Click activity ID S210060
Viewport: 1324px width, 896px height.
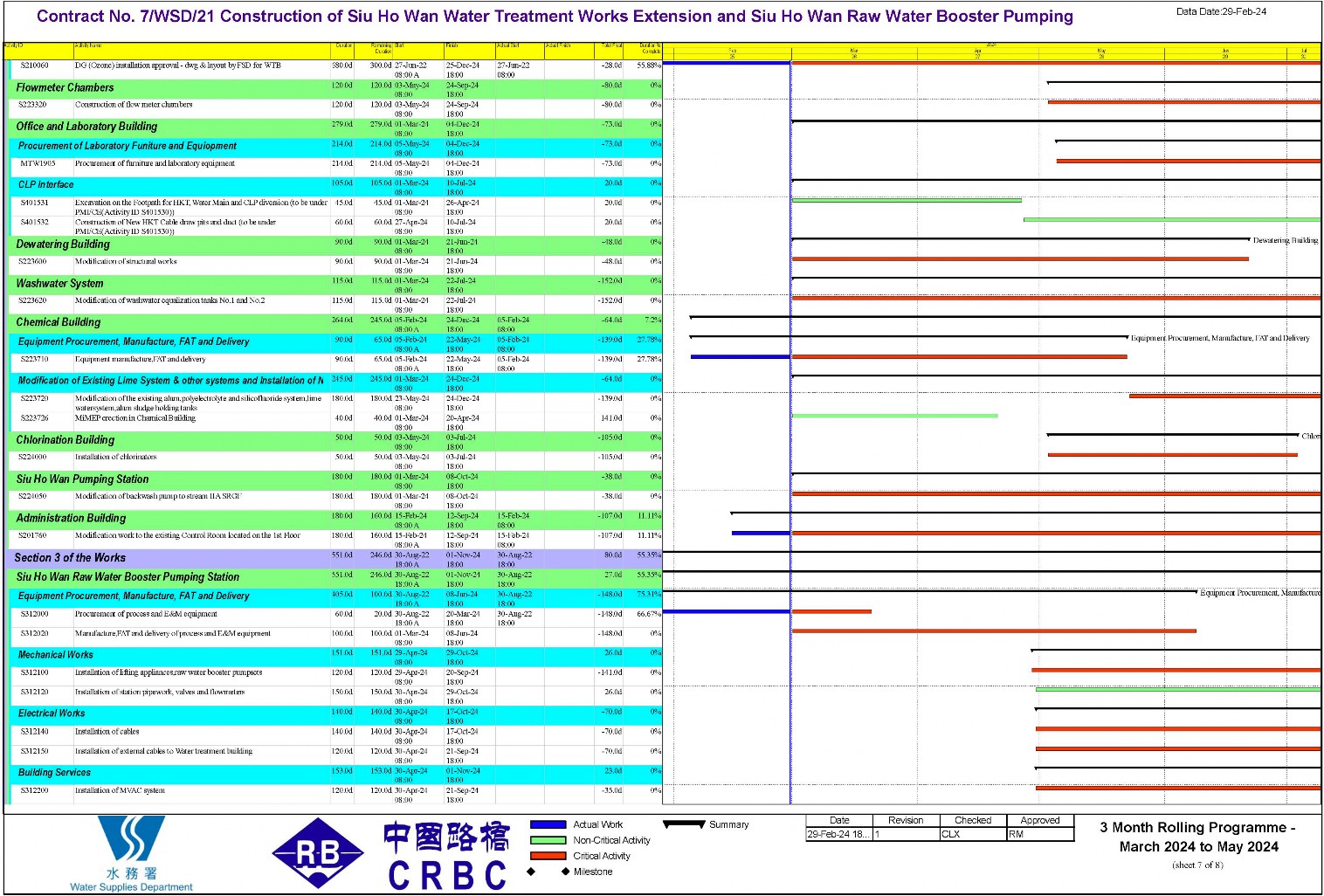tap(35, 65)
